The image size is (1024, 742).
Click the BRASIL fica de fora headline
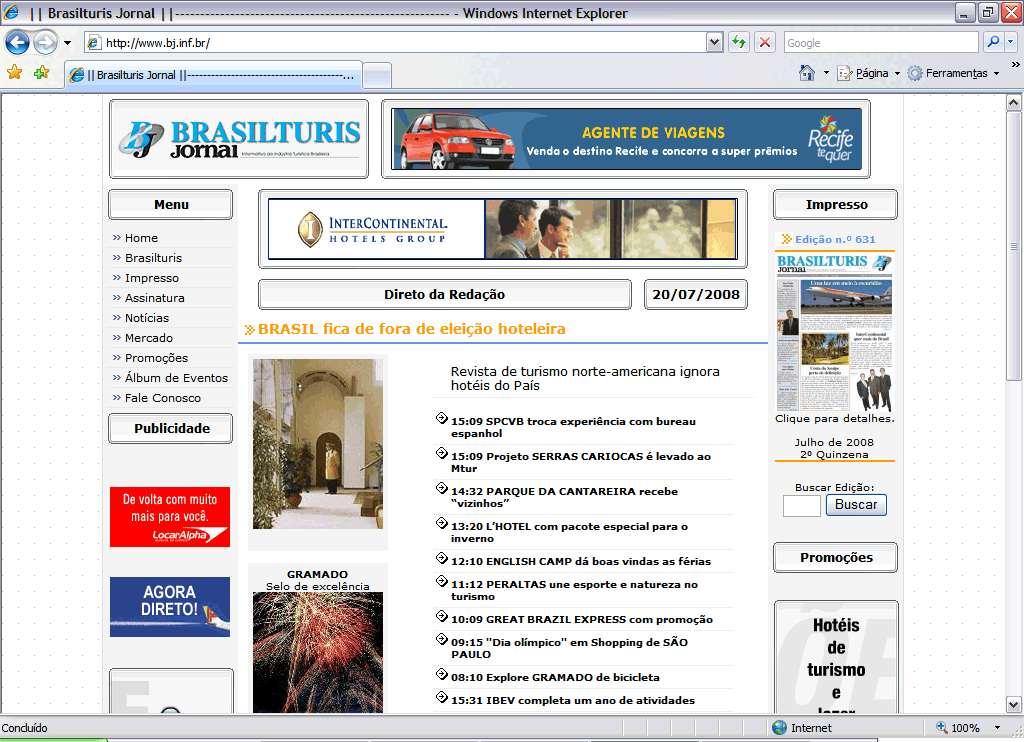tap(411, 329)
